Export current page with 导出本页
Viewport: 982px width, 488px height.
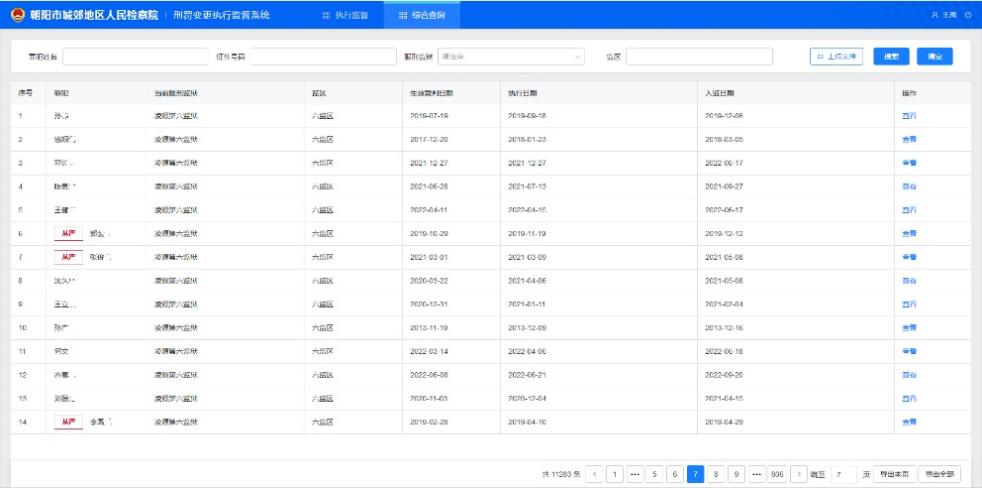(x=893, y=473)
